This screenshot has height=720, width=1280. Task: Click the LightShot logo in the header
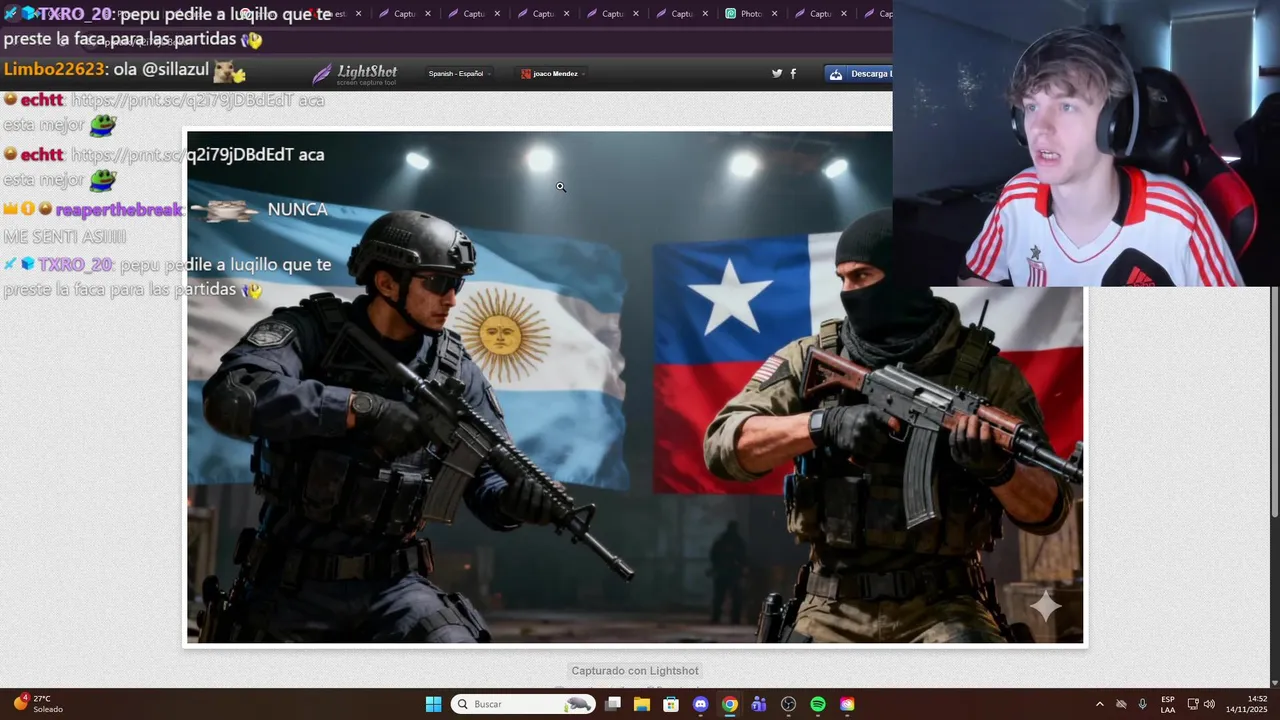(355, 74)
